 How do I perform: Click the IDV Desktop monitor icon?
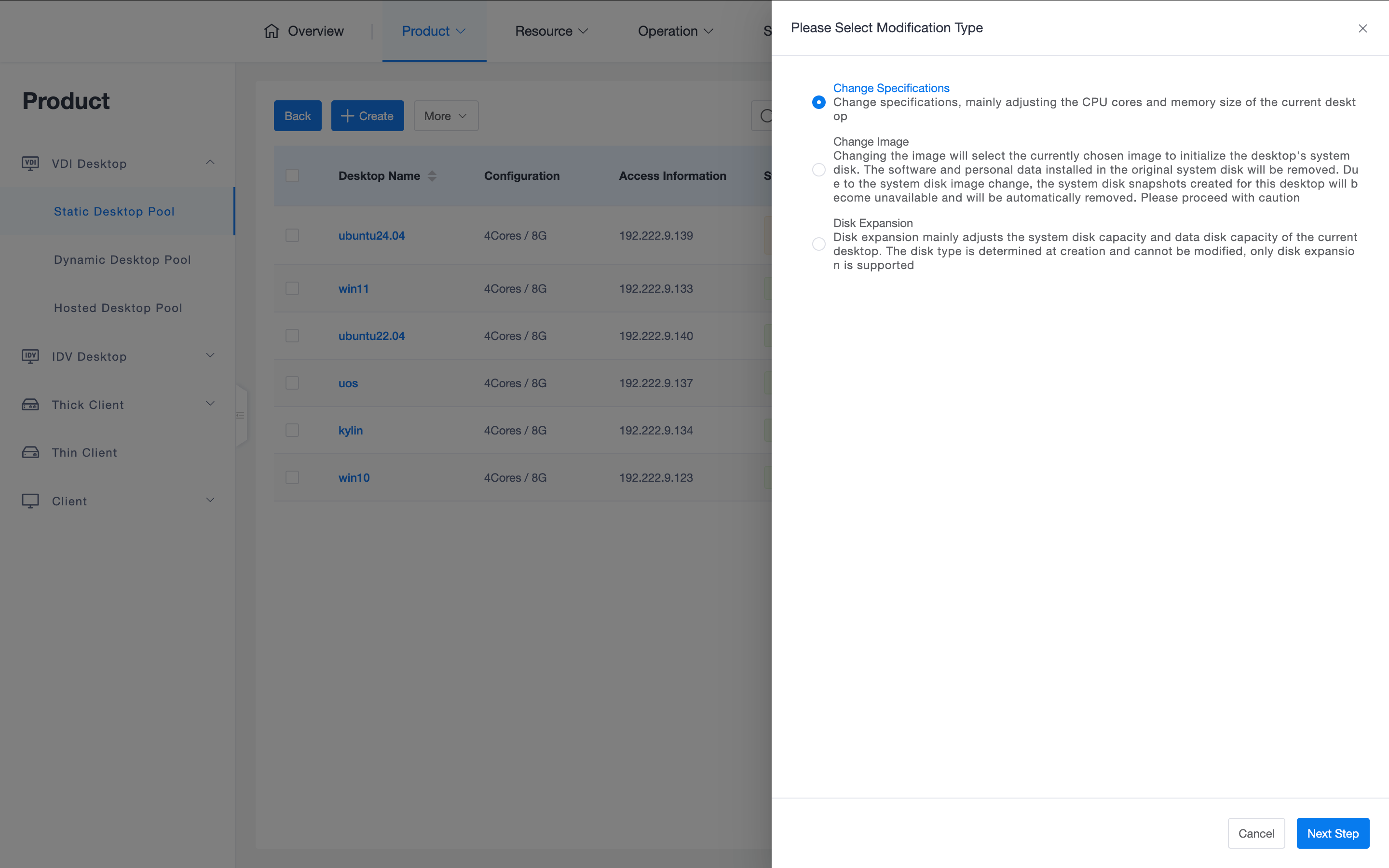30,356
